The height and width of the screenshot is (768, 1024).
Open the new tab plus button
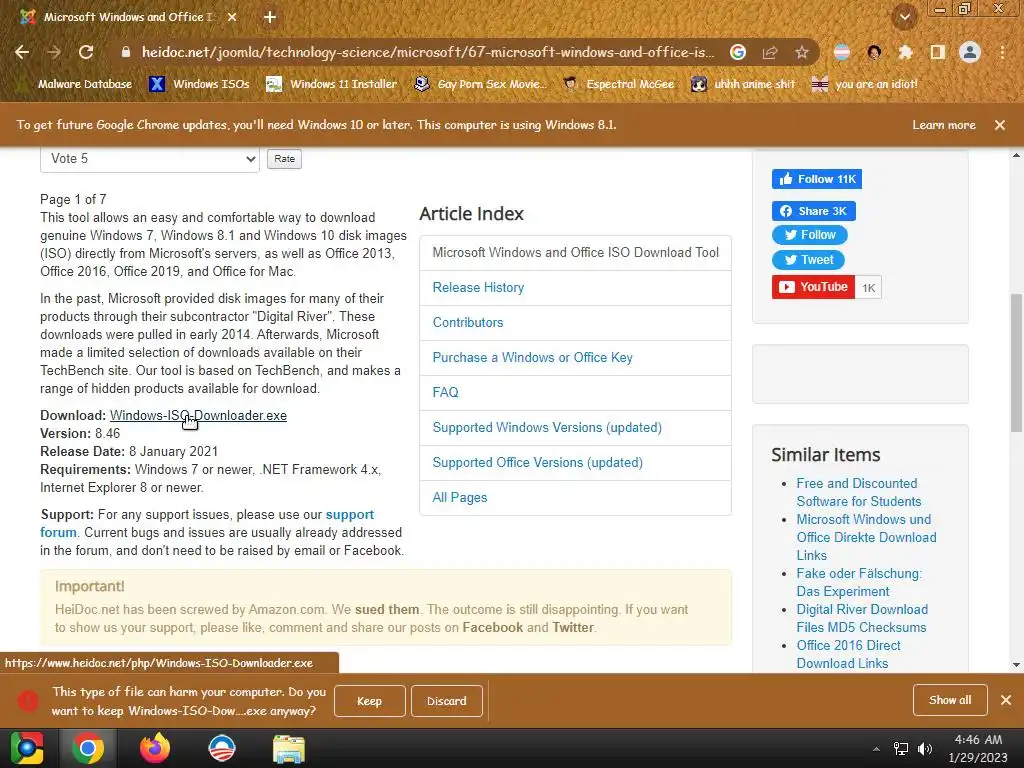pos(270,17)
